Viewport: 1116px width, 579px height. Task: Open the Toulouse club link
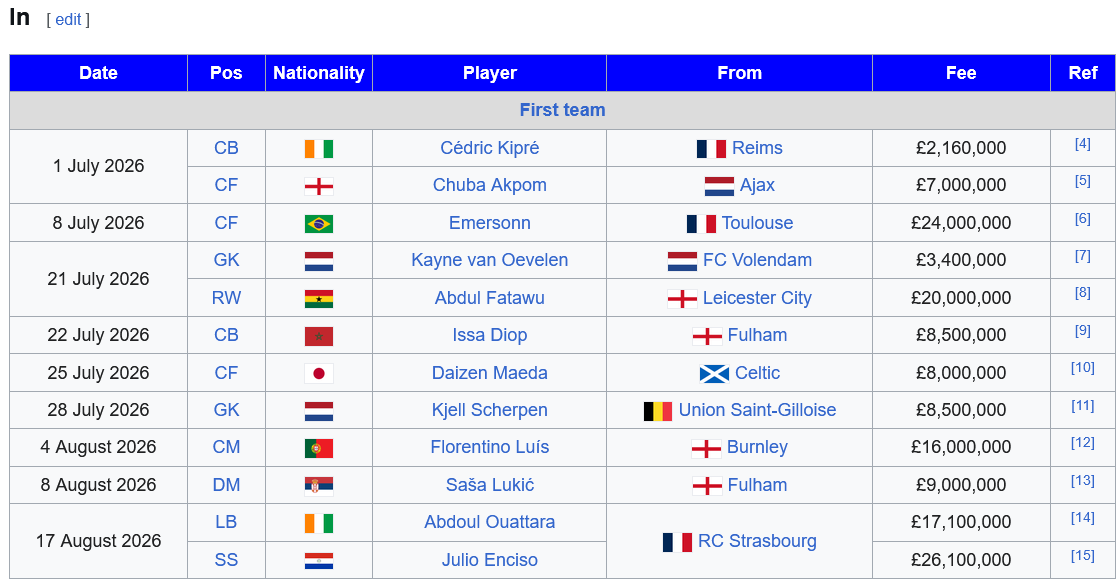coord(757,223)
